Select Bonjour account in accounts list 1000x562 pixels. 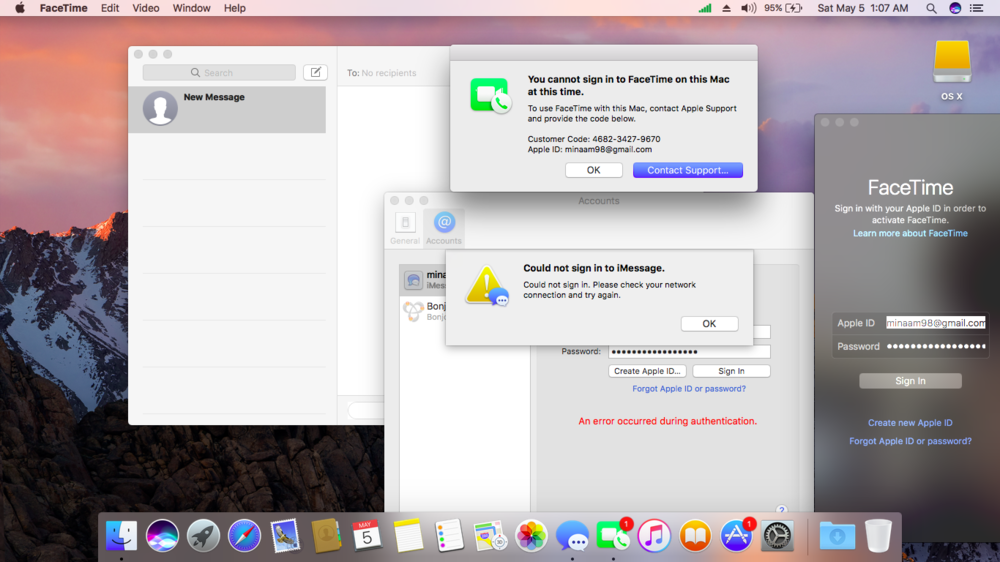(x=424, y=311)
